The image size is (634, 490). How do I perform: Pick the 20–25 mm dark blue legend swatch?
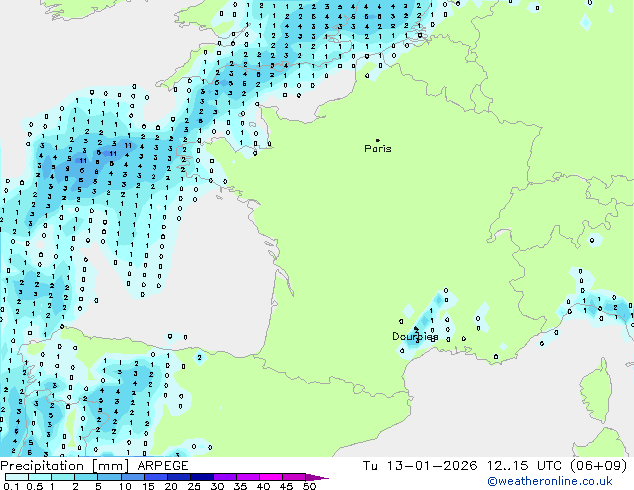point(179,477)
